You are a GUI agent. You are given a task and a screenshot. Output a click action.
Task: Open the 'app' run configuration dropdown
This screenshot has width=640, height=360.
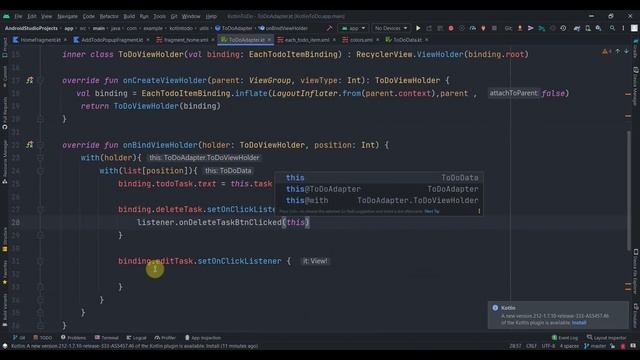coord(353,28)
